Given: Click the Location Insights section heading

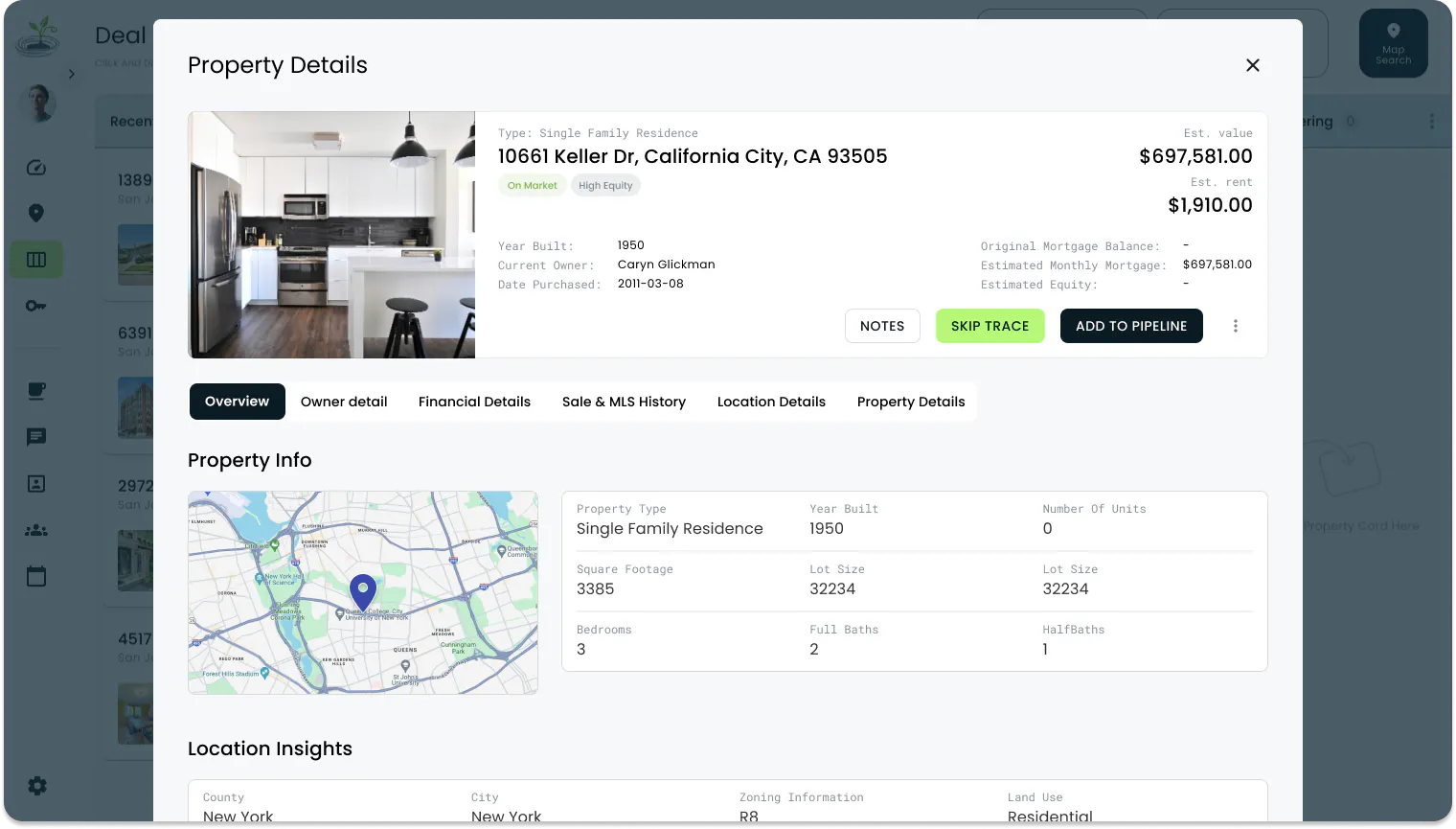Looking at the screenshot, I should click(270, 748).
